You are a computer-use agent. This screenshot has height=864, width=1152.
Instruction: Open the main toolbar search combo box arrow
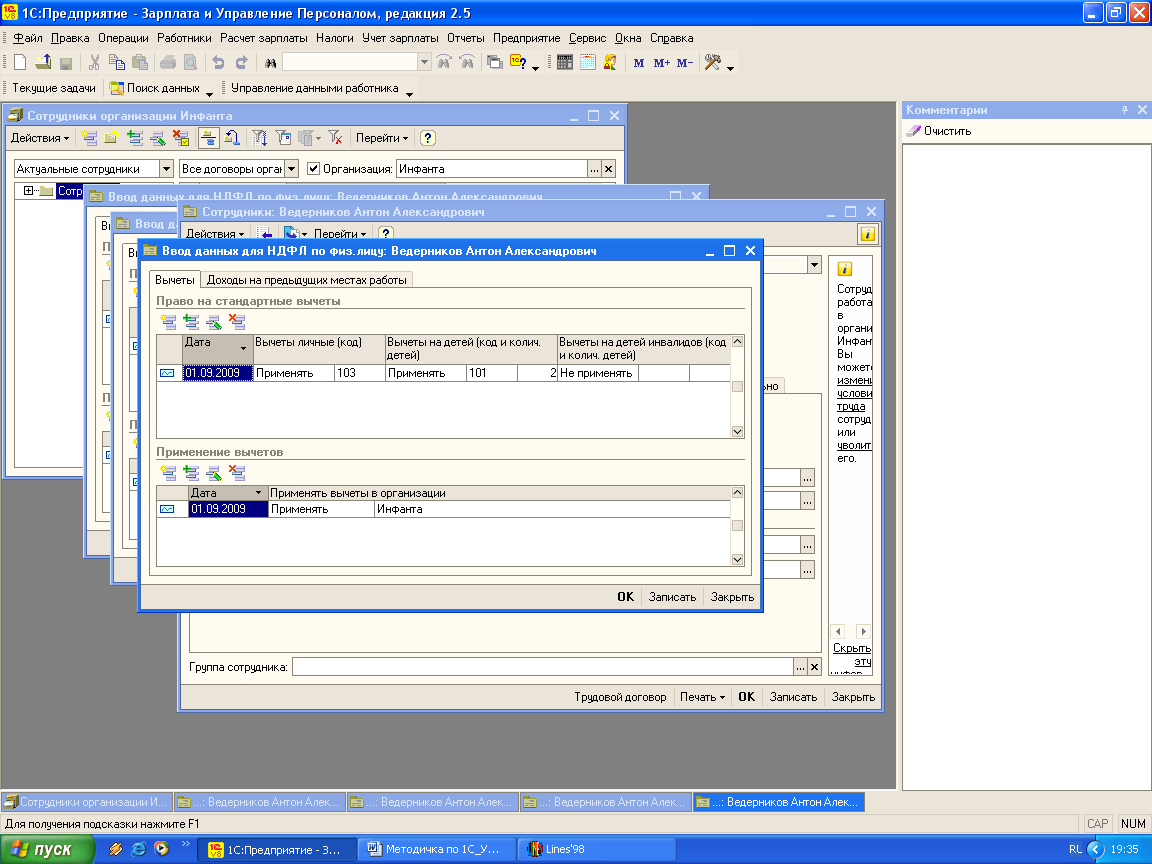pyautogui.click(x=424, y=63)
